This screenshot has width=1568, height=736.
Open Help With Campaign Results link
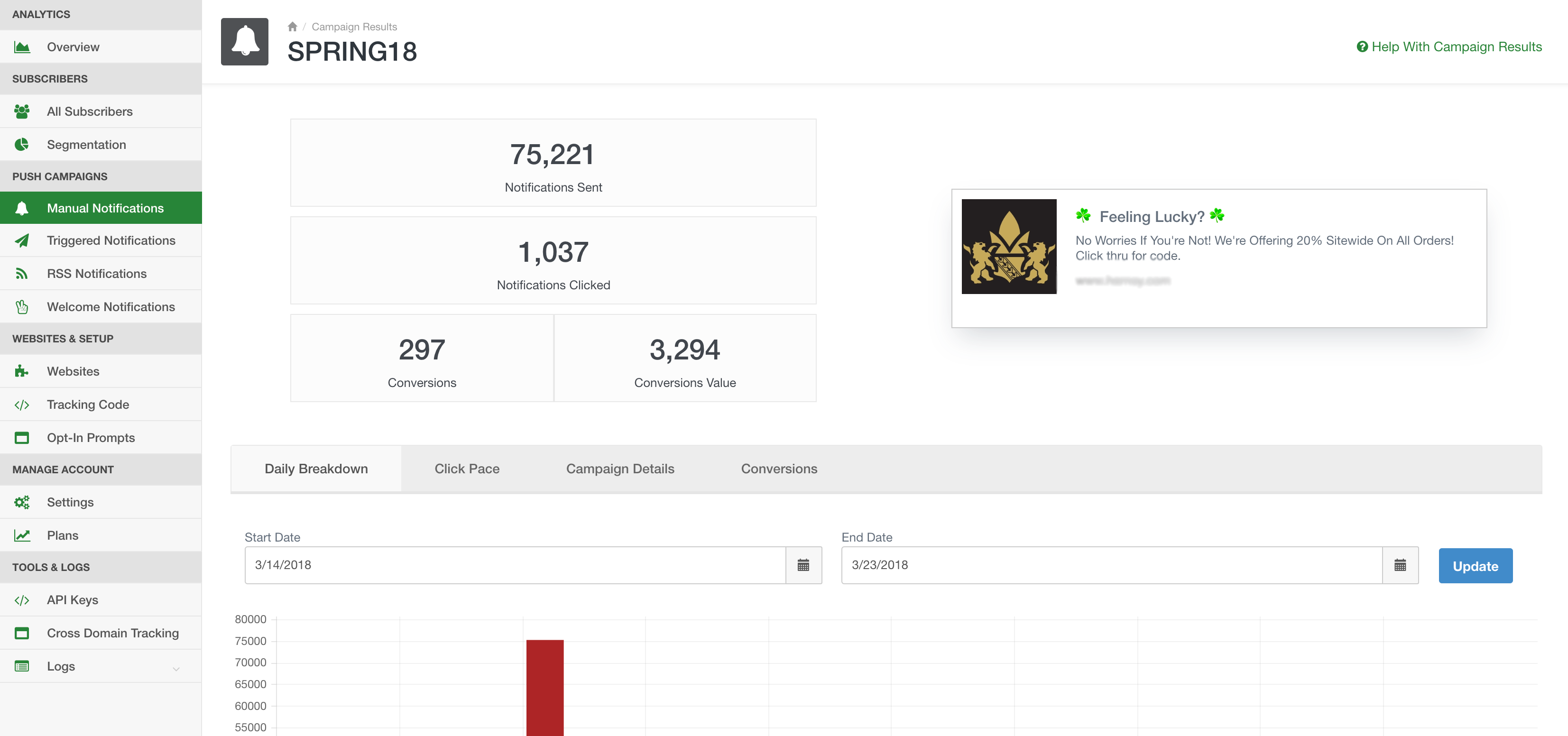(1448, 47)
